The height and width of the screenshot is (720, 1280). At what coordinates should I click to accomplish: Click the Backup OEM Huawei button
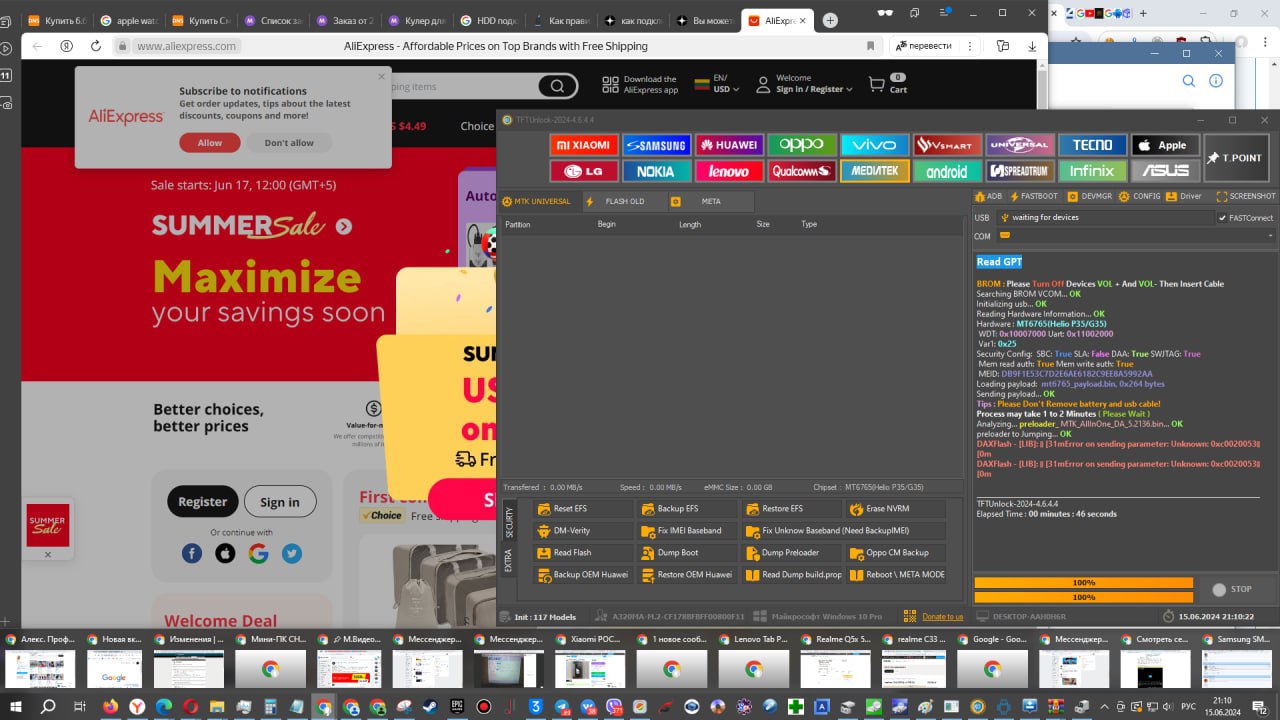(583, 575)
